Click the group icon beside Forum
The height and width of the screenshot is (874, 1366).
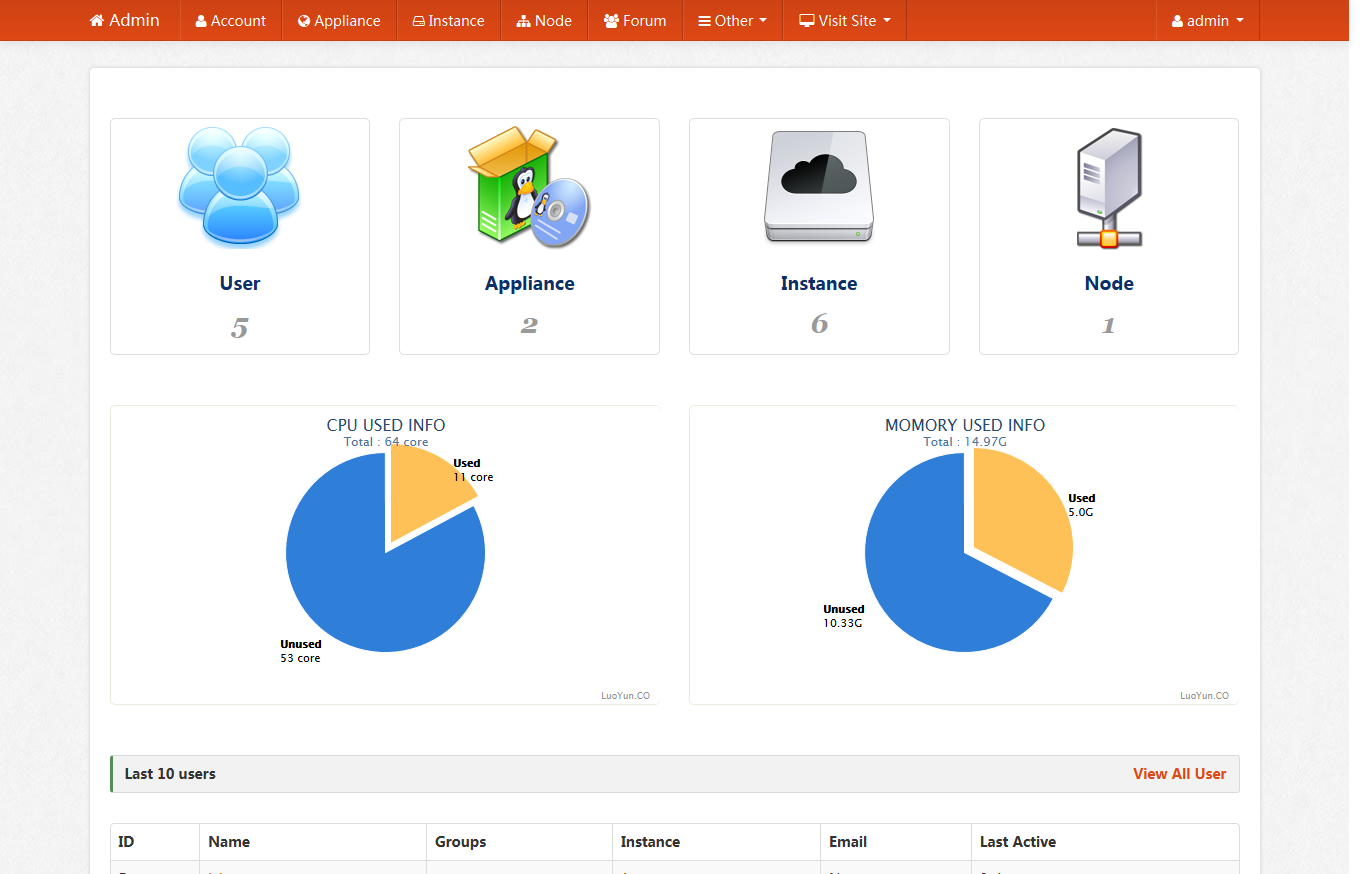pyautogui.click(x=611, y=21)
